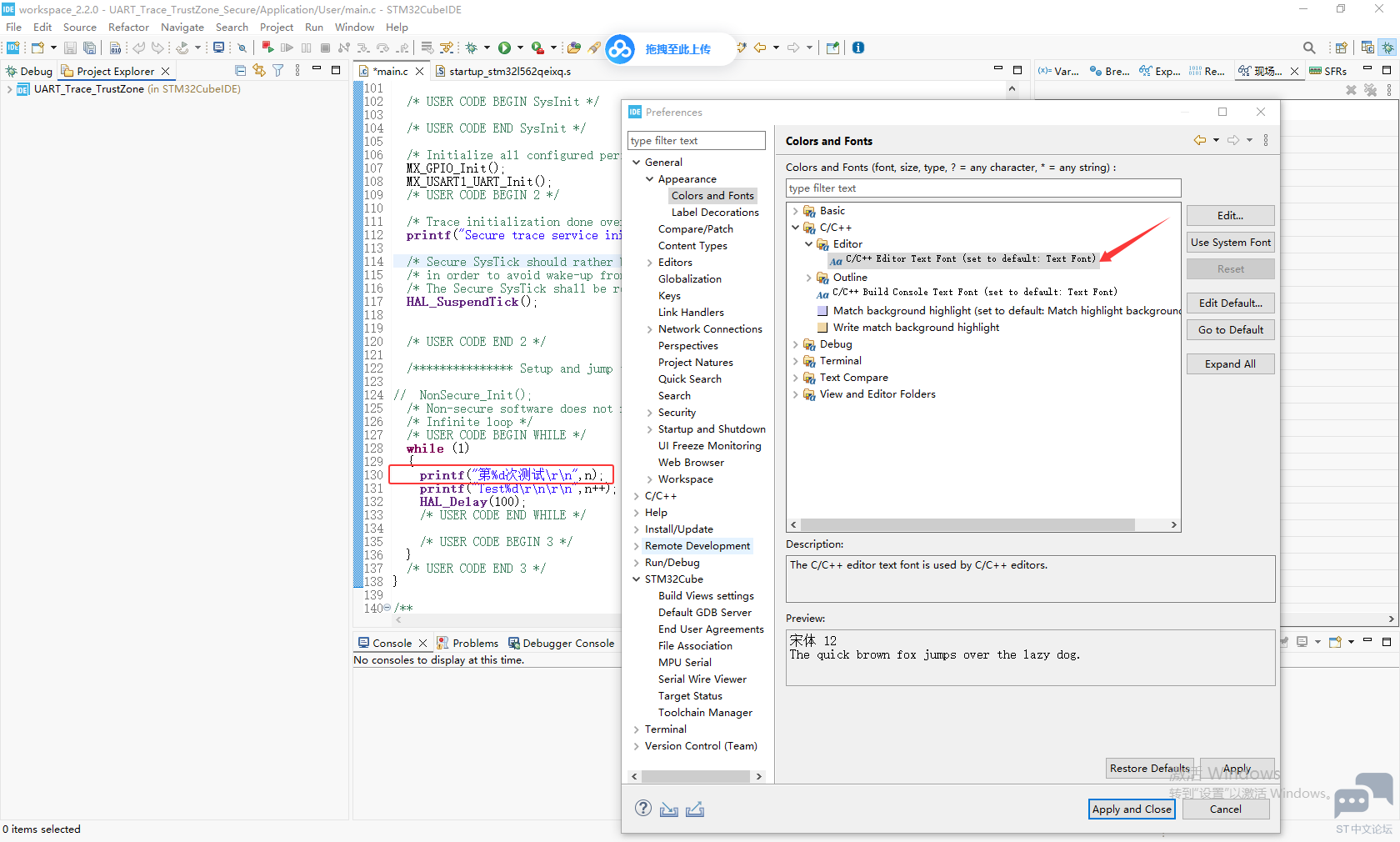
Task: Click the Skip All Breakpoints icon
Action: tap(242, 48)
